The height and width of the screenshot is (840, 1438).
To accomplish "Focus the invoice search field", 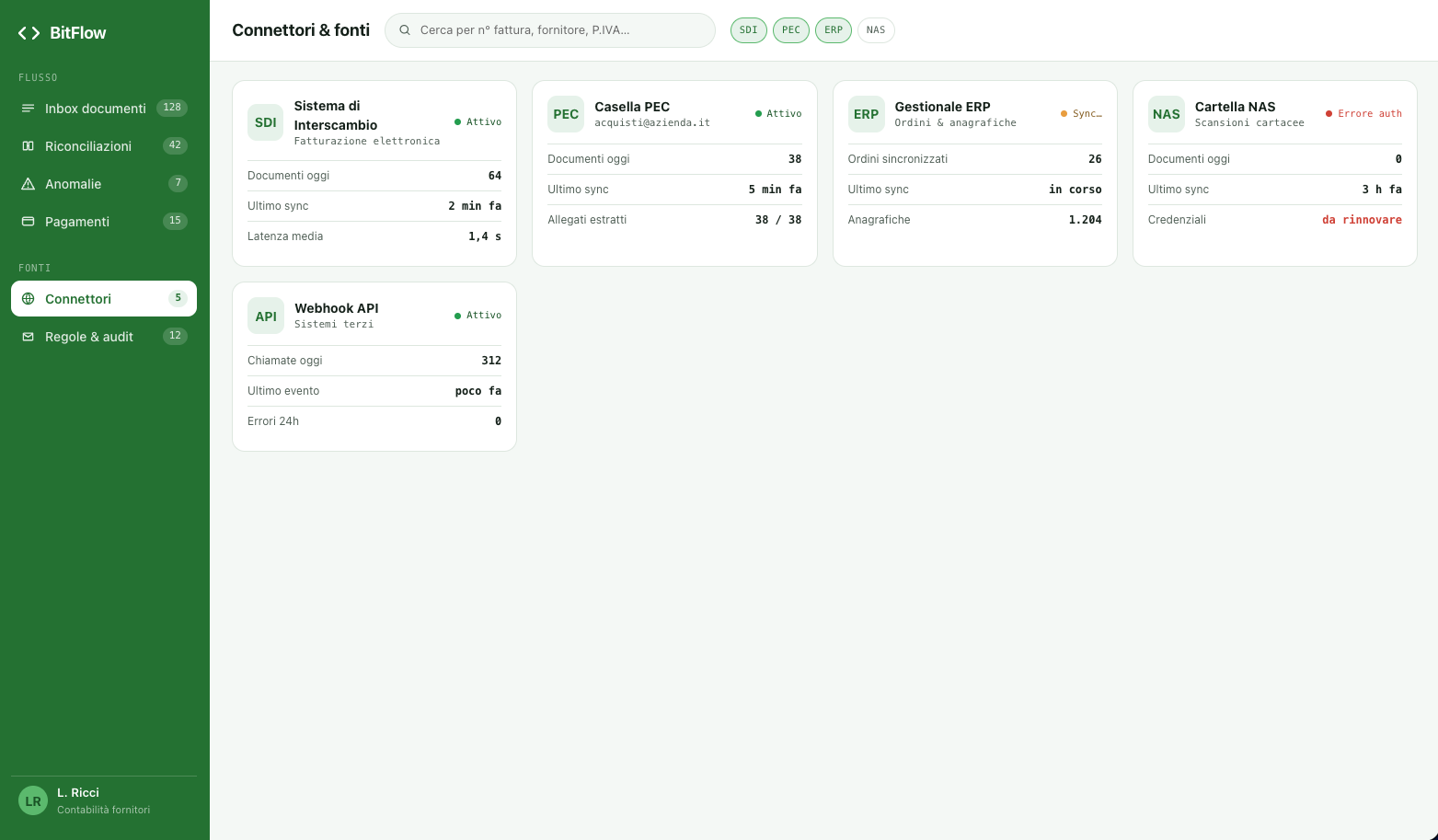I will coord(550,30).
